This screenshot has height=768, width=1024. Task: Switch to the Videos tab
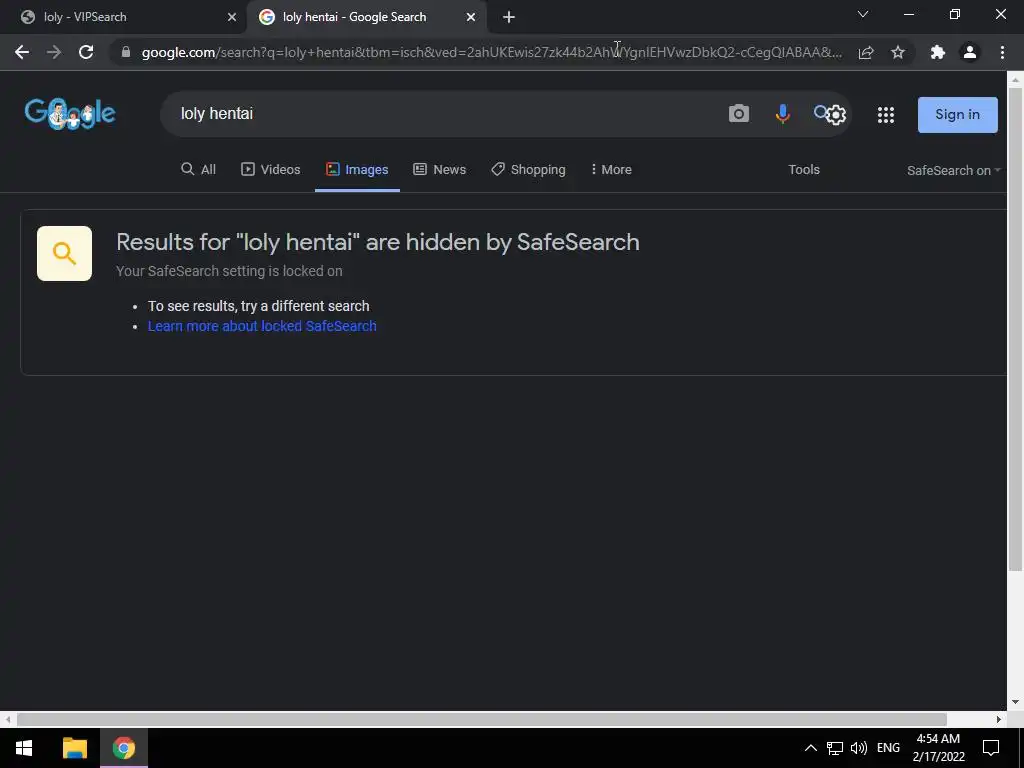[x=270, y=170]
